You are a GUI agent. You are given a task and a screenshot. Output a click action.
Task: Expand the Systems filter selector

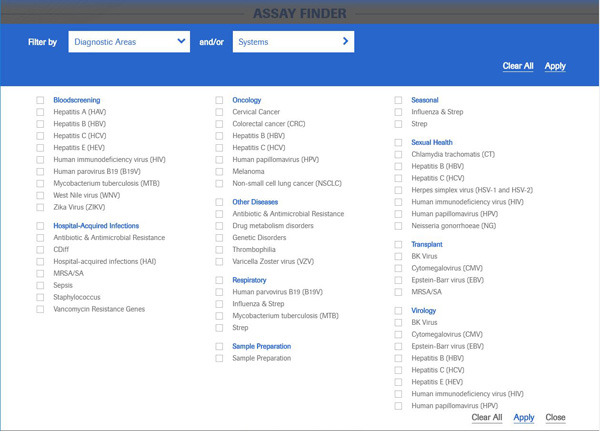click(x=293, y=42)
